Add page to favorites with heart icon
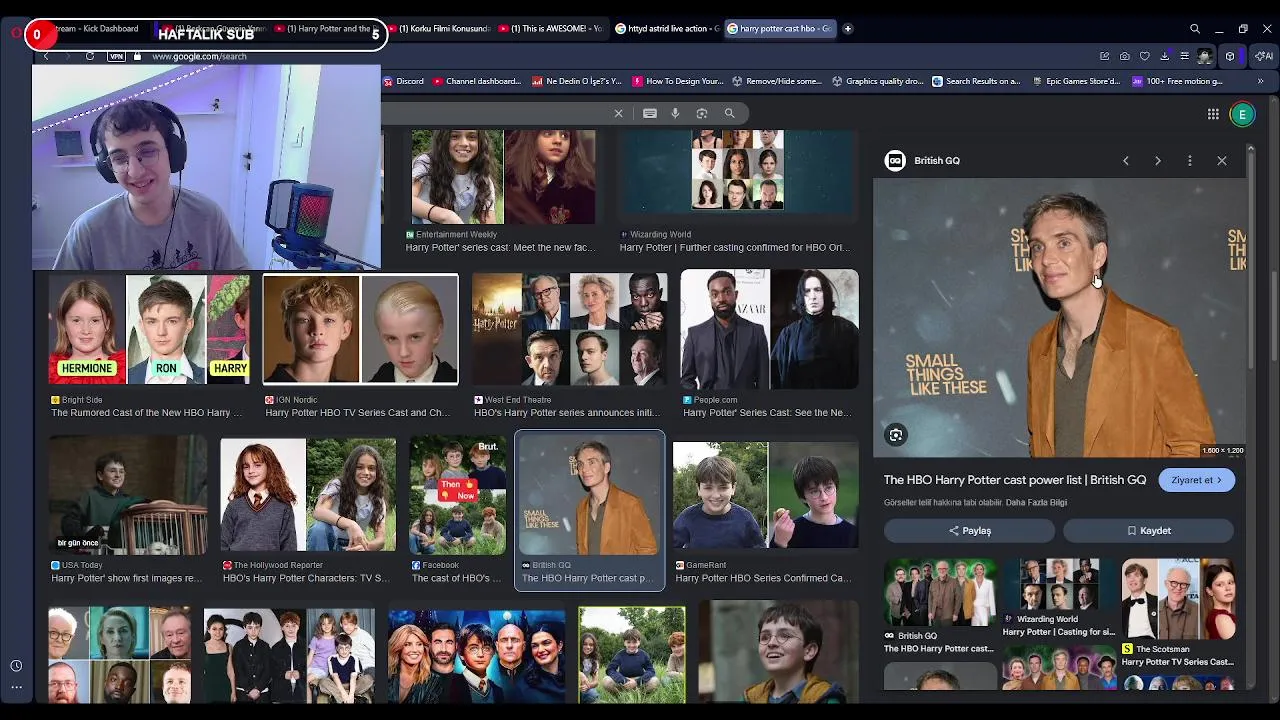Viewport: 1280px width, 720px height. (x=1145, y=56)
